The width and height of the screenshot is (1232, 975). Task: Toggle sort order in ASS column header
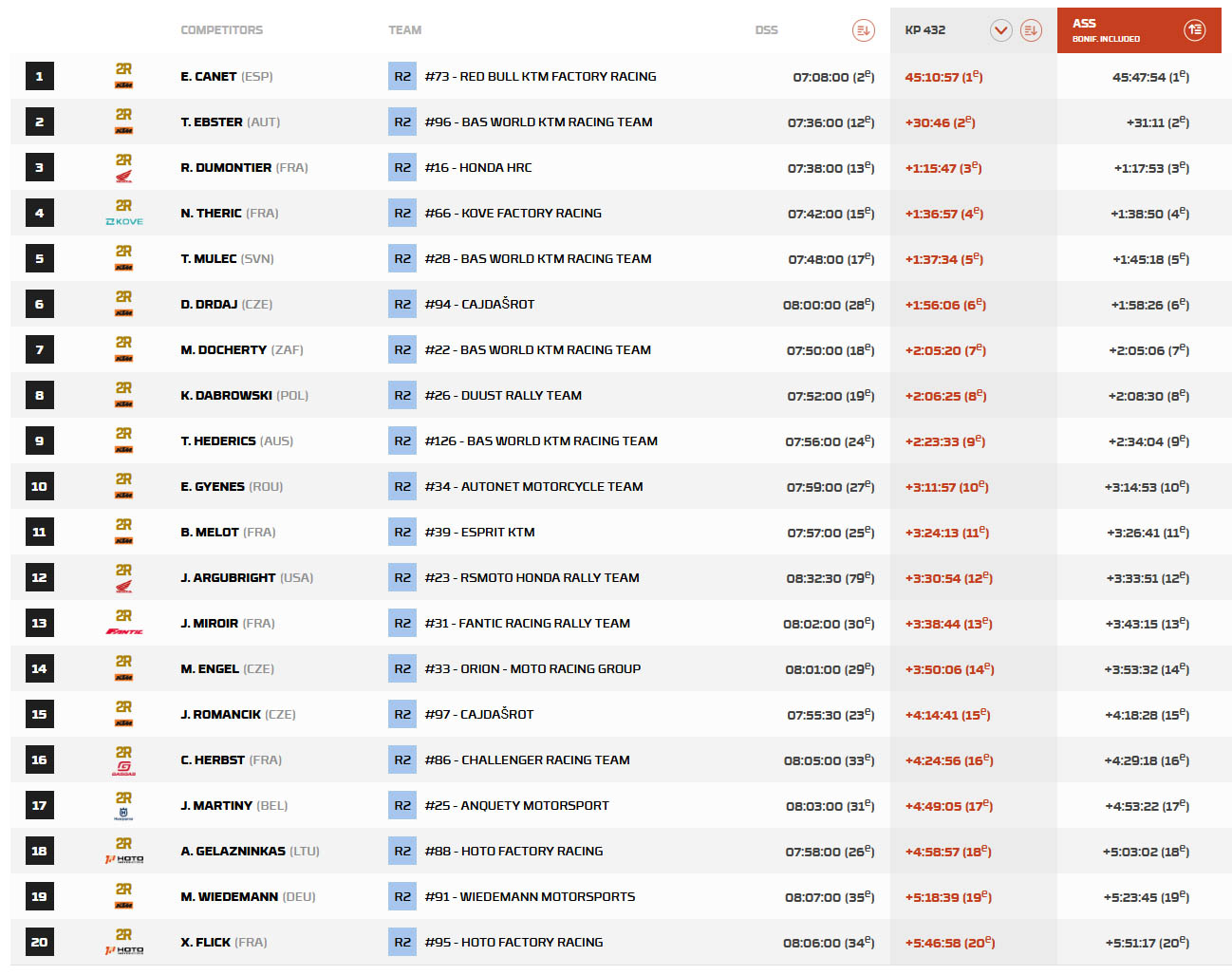1194,30
